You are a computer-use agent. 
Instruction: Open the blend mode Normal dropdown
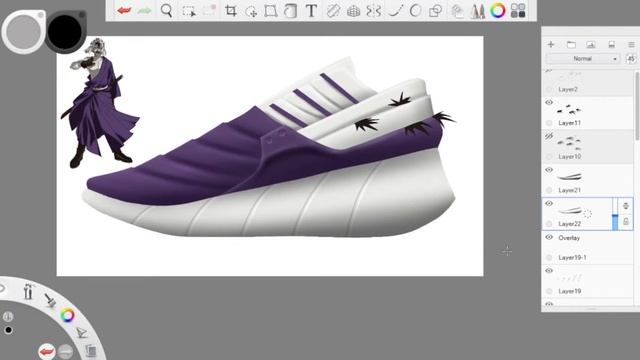coord(583,59)
